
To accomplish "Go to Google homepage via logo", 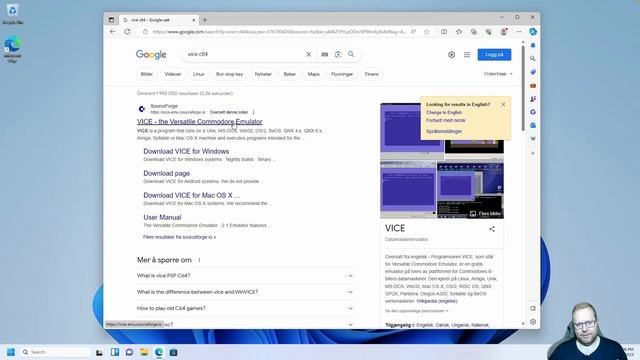I will tap(151, 55).
